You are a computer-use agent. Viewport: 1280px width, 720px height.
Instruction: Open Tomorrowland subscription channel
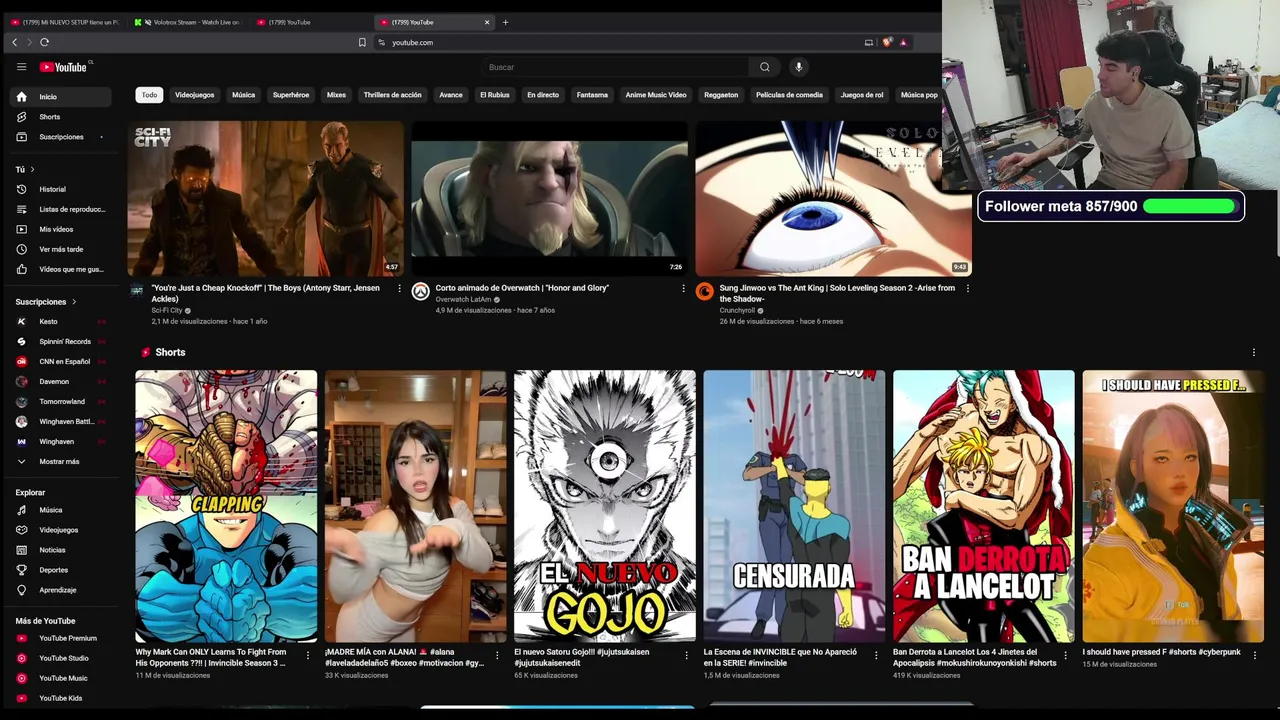[x=61, y=402]
